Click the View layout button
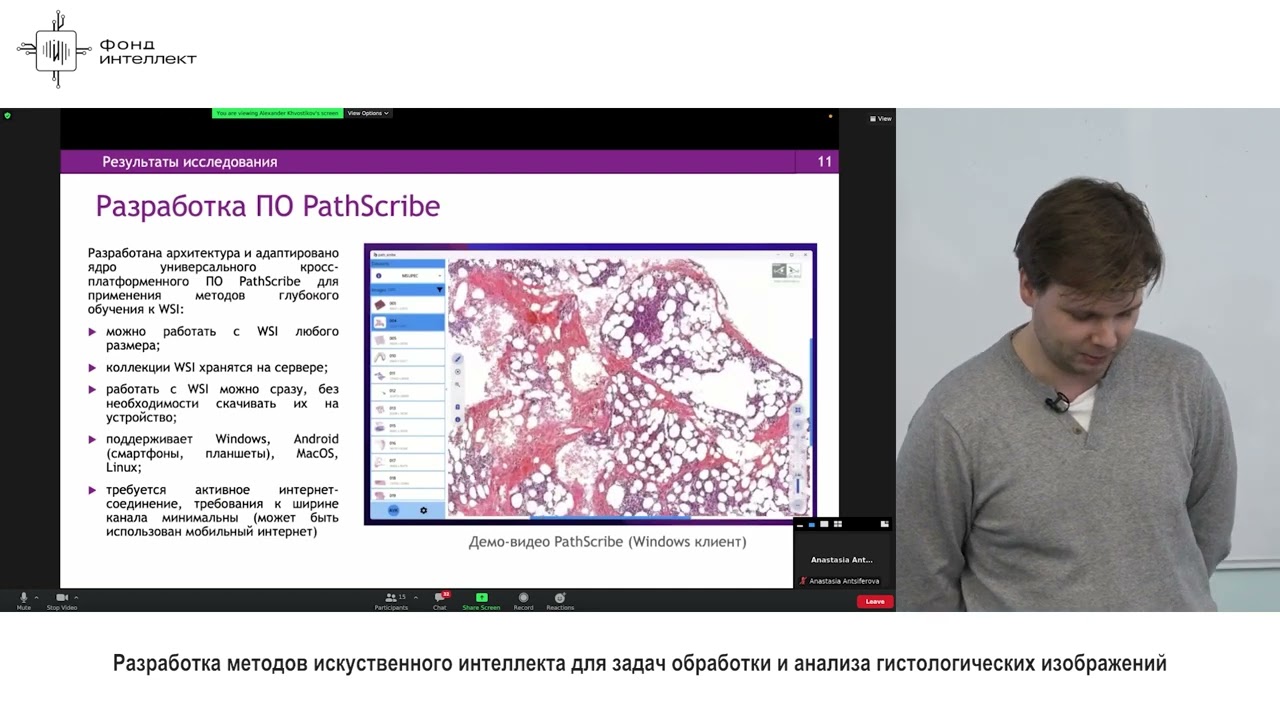Screen dimensions: 1280x720 881,118
